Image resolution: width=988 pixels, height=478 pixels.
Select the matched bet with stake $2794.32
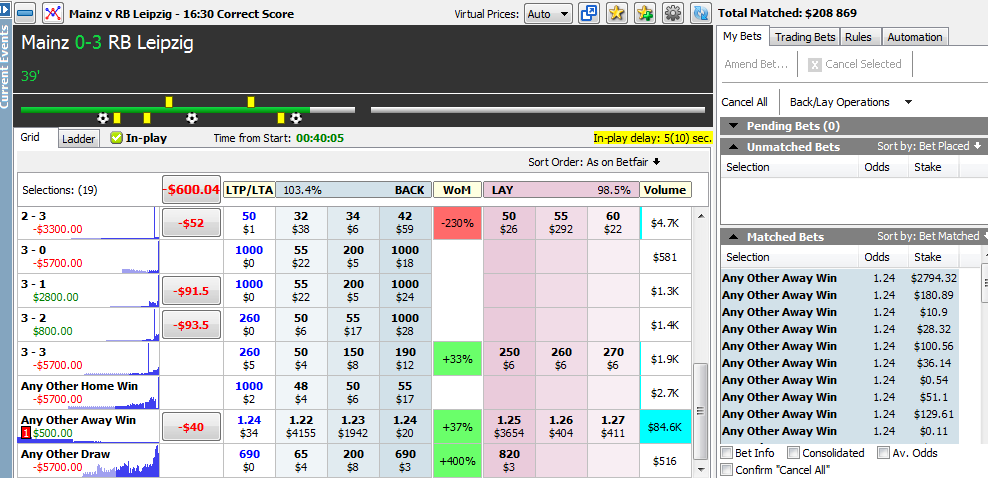pos(840,278)
